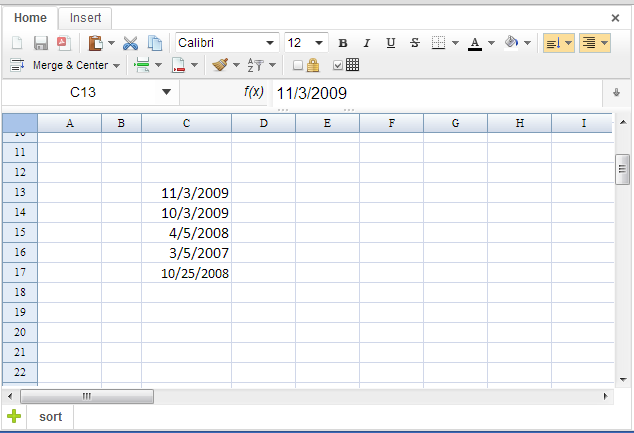
Task: Open the Merge & Center dropdown arrow
Action: tap(116, 65)
